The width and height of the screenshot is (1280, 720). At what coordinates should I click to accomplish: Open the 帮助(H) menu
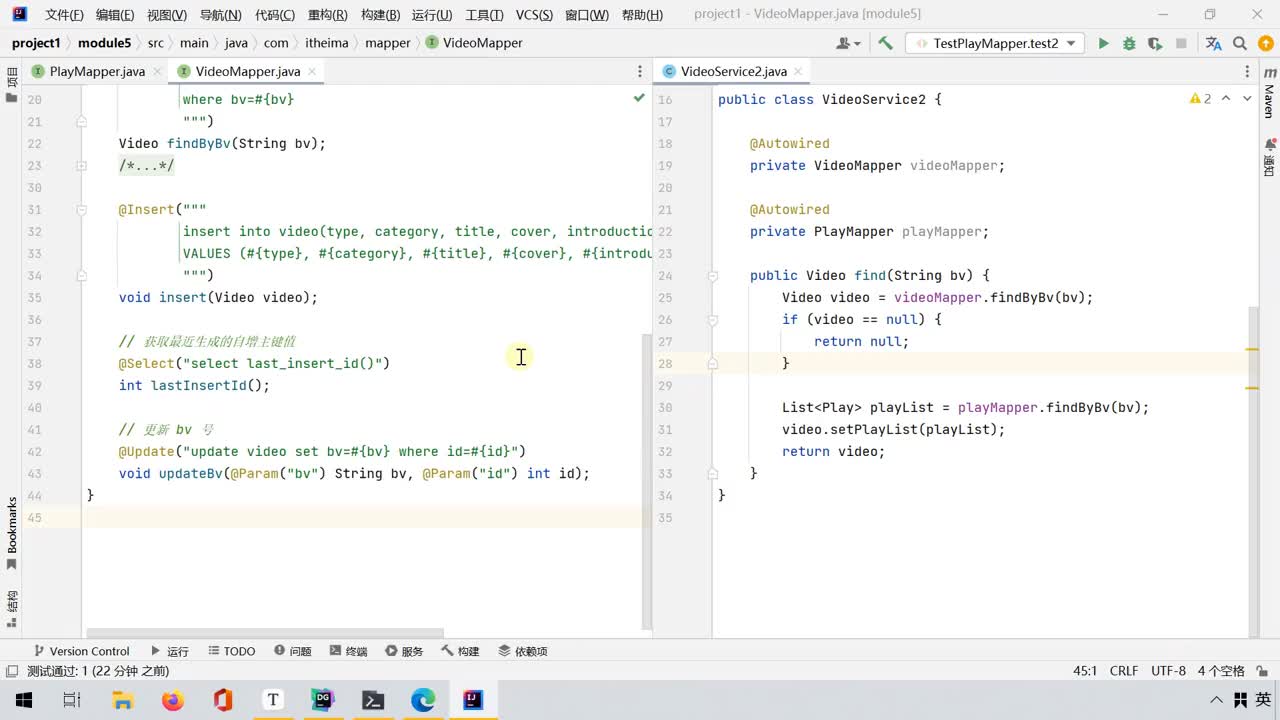pos(642,15)
